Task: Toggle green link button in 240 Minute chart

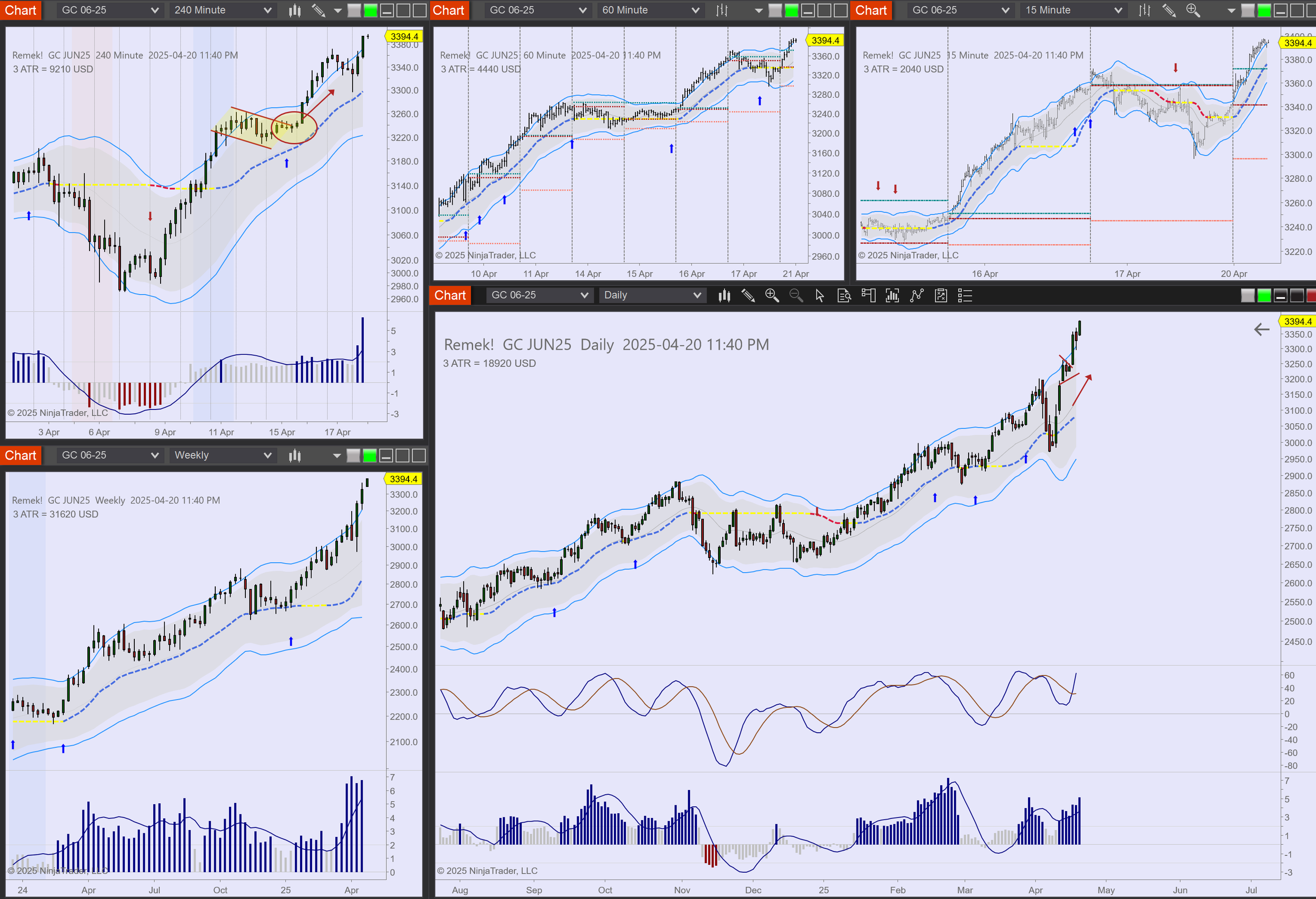Action: pyautogui.click(x=371, y=10)
